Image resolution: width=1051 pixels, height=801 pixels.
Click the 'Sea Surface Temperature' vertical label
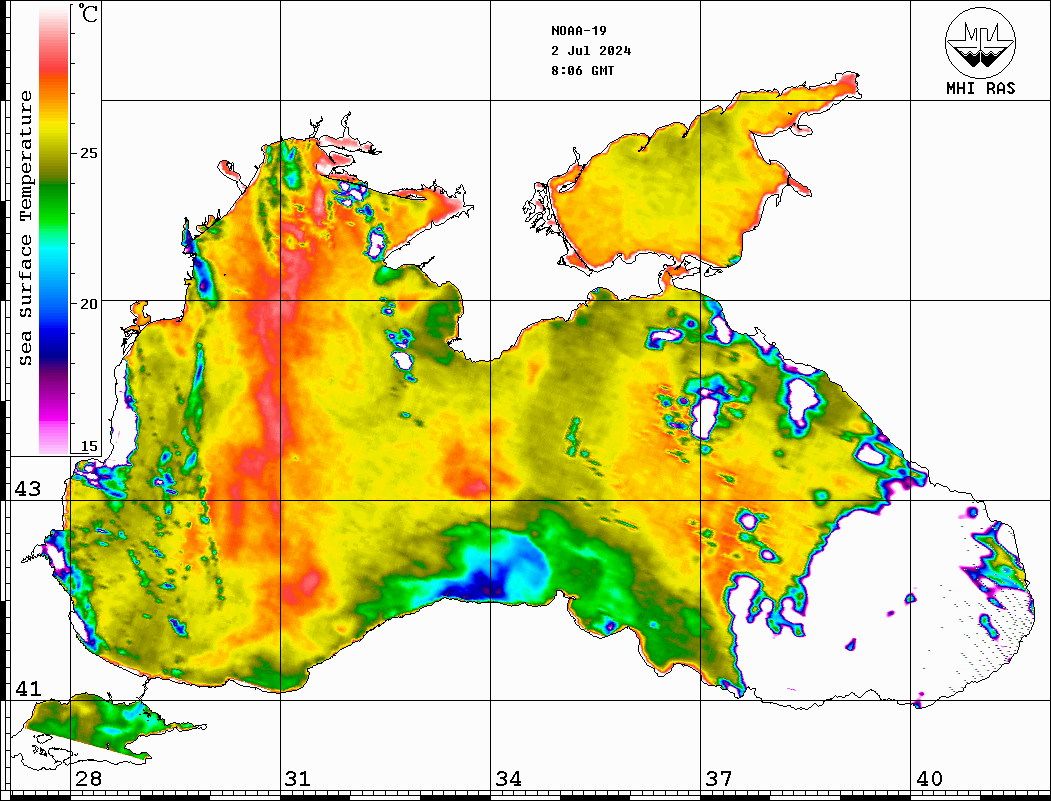click(25, 228)
